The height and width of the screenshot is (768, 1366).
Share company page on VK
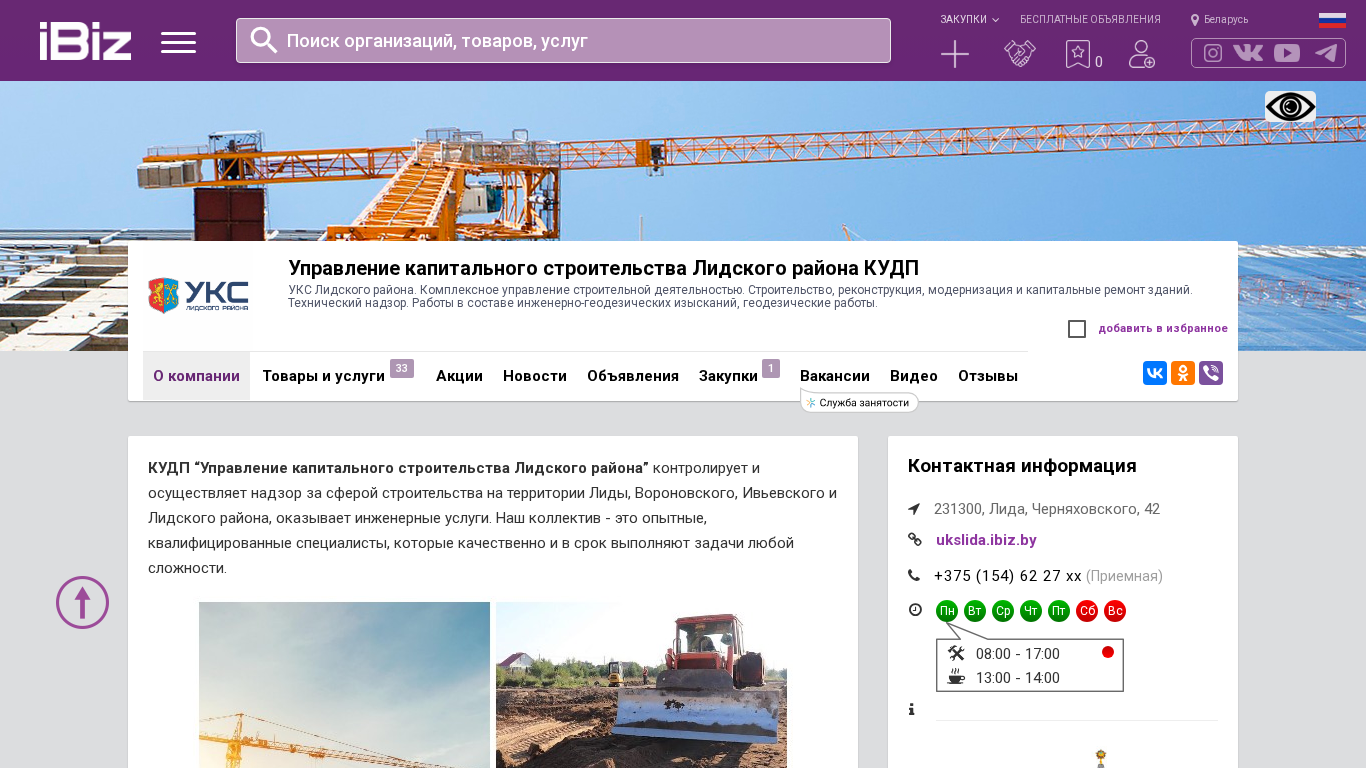[x=1155, y=373]
